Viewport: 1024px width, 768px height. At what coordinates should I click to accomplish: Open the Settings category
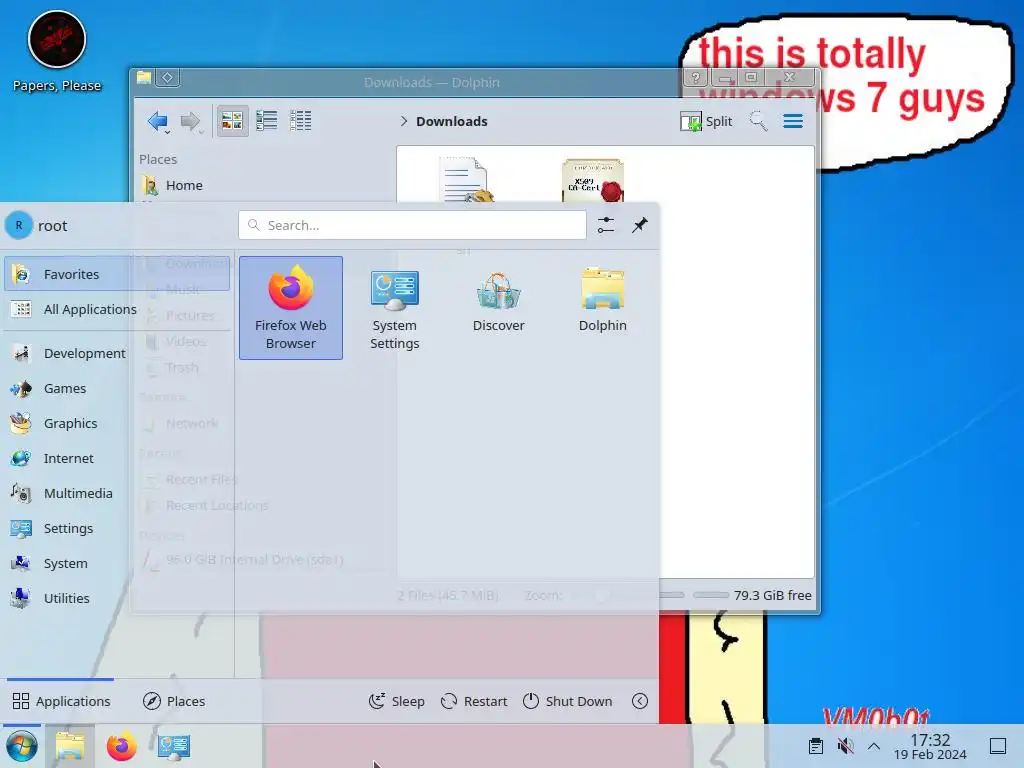tap(117, 528)
